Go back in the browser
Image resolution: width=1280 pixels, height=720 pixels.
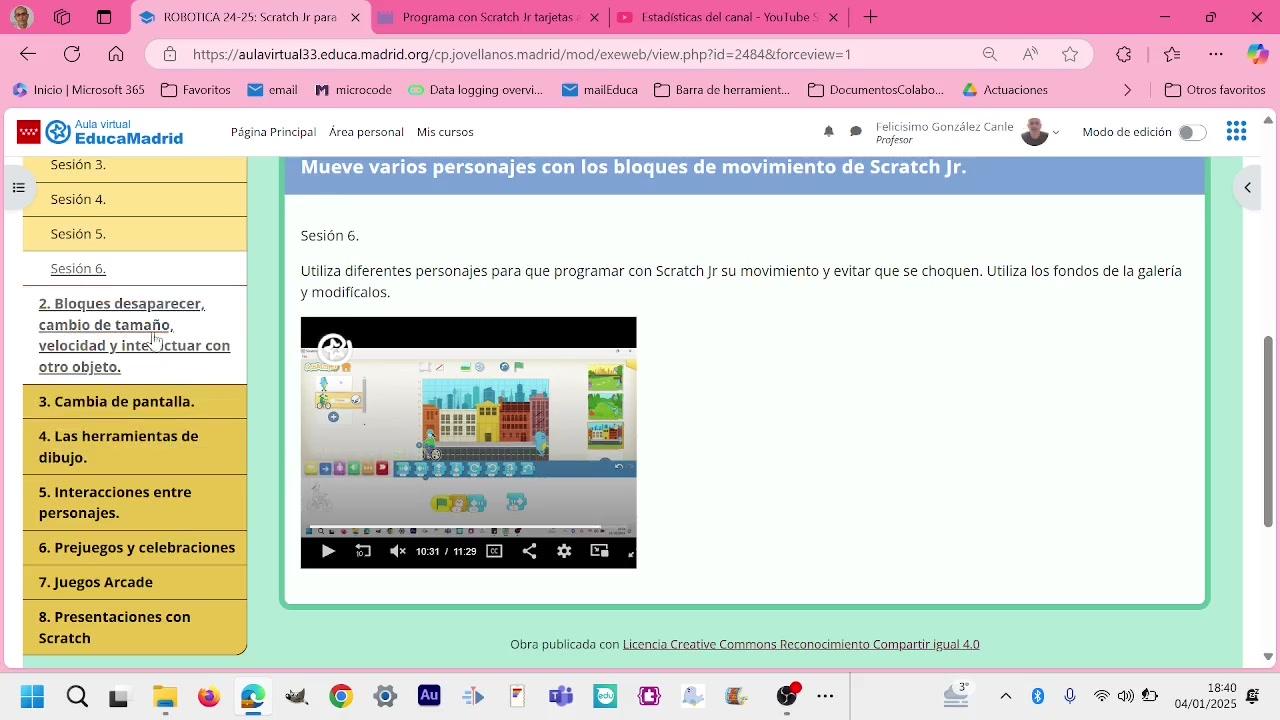pos(28,54)
